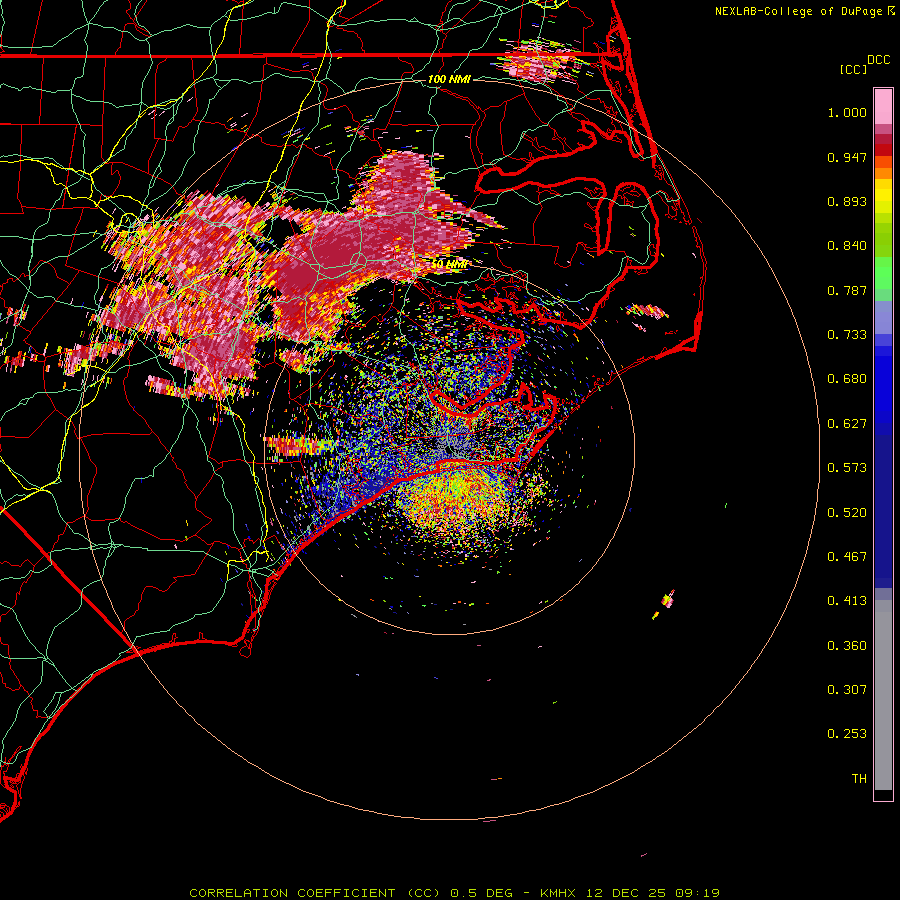Select the 0.840 legend value

point(847,246)
